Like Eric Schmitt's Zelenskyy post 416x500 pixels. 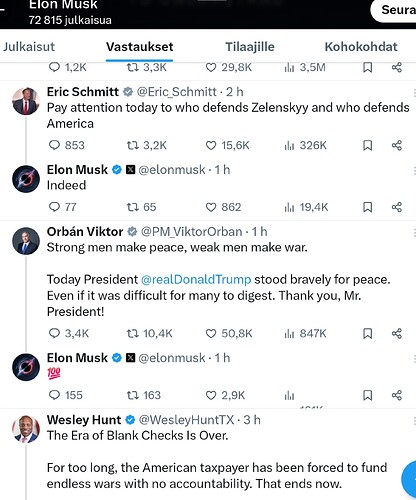click(227, 145)
